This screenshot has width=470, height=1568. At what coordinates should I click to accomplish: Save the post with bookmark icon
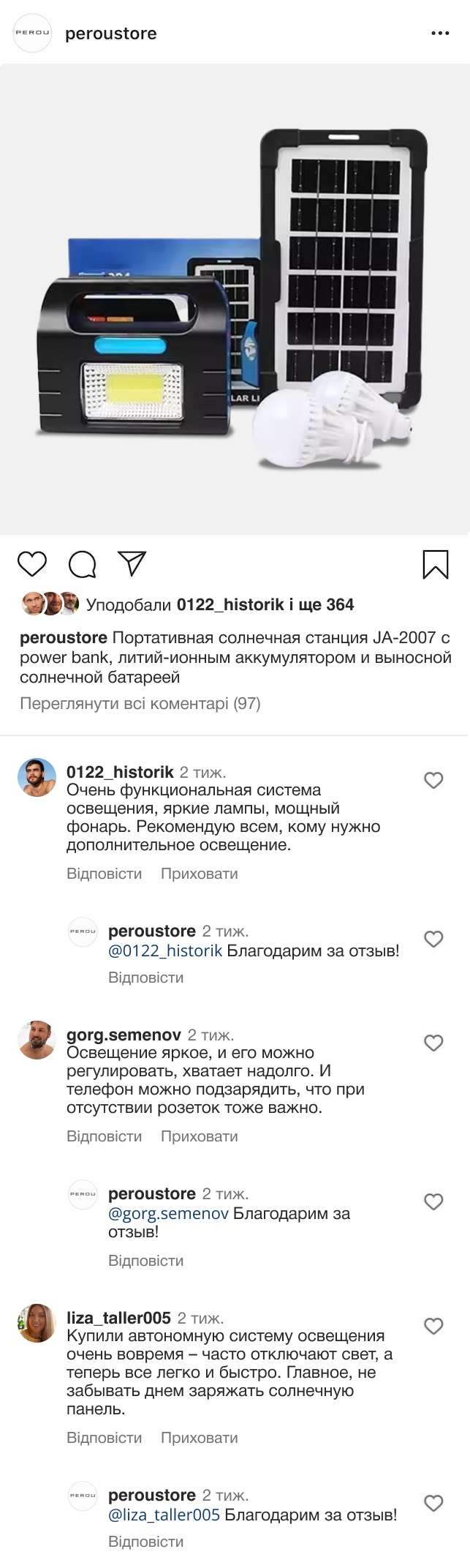(436, 564)
